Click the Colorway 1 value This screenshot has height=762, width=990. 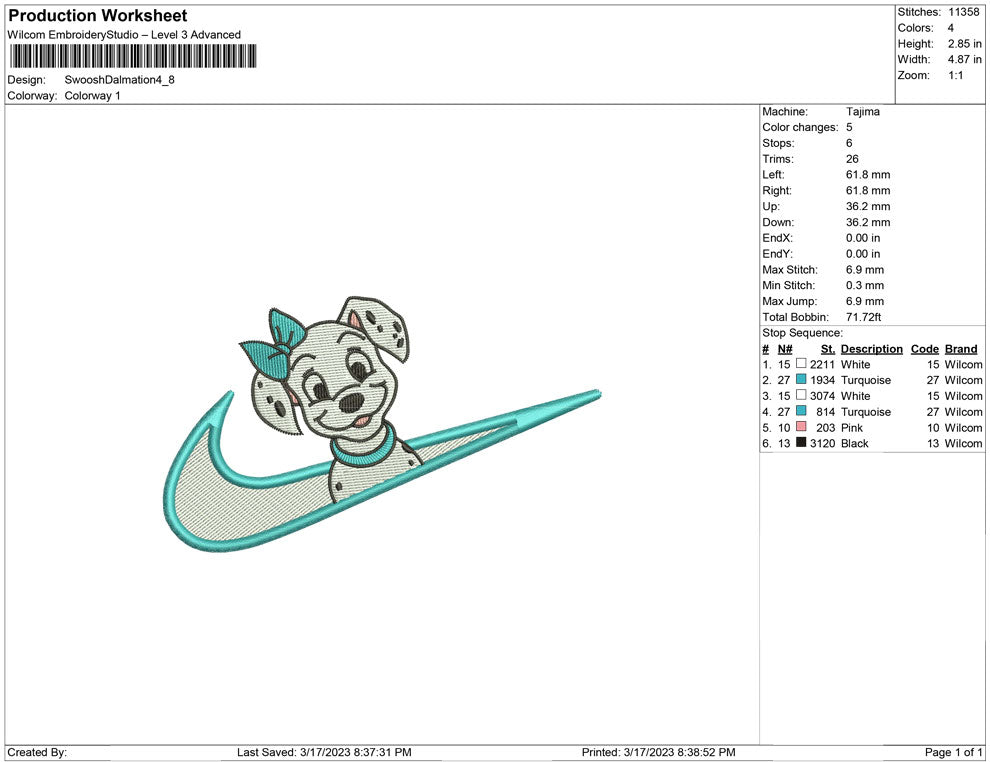tap(92, 96)
